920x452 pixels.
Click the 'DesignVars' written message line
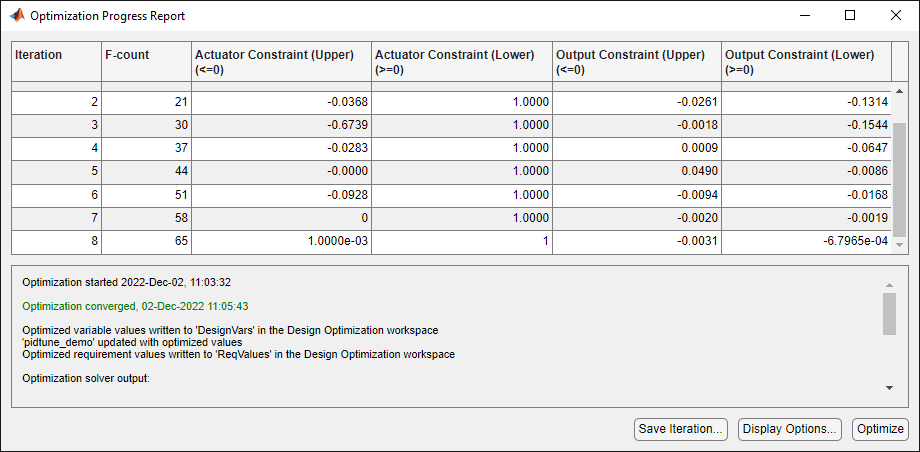pyautogui.click(x=230, y=330)
